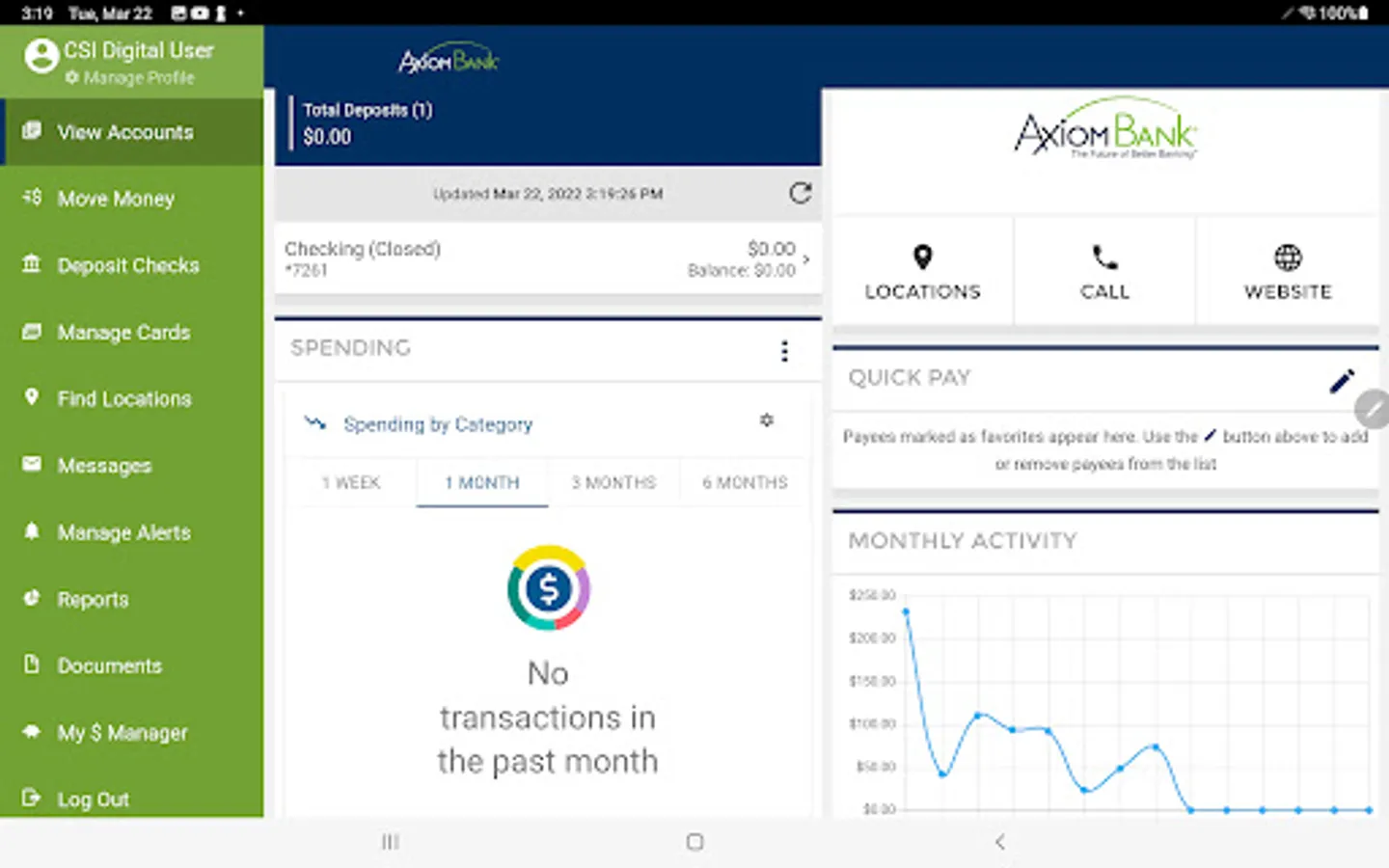Tap the Android recent apps button
This screenshot has width=1389, height=868.
[x=390, y=842]
